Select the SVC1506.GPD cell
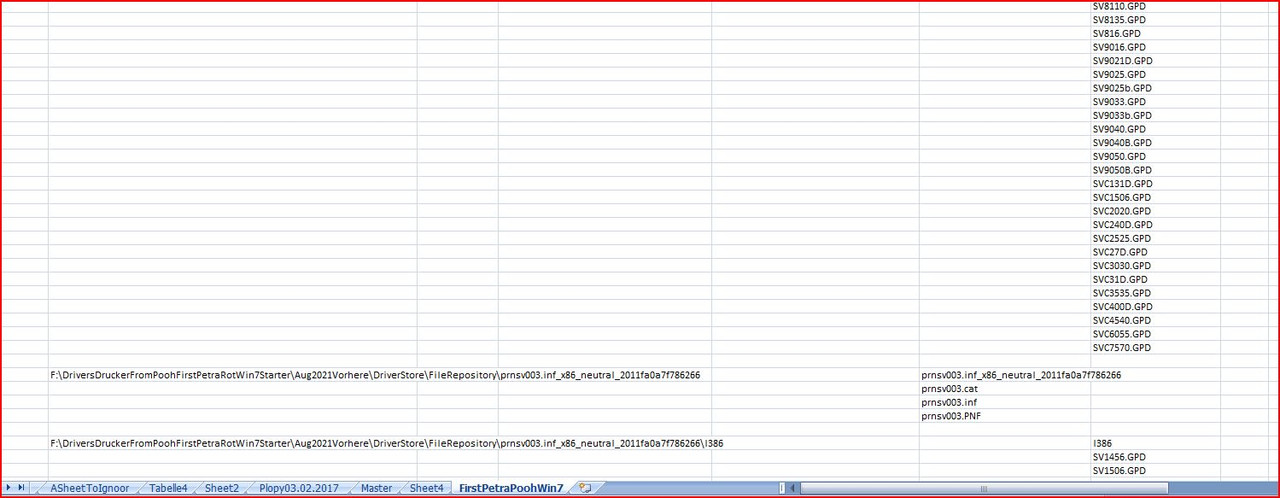Screen dimensions: 1280x498 [x=1155, y=197]
